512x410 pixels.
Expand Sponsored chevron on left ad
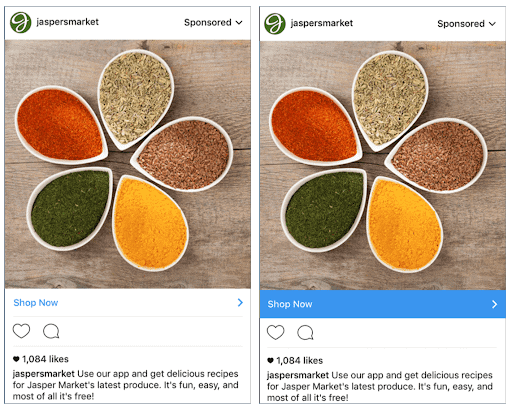pyautogui.click(x=239, y=22)
